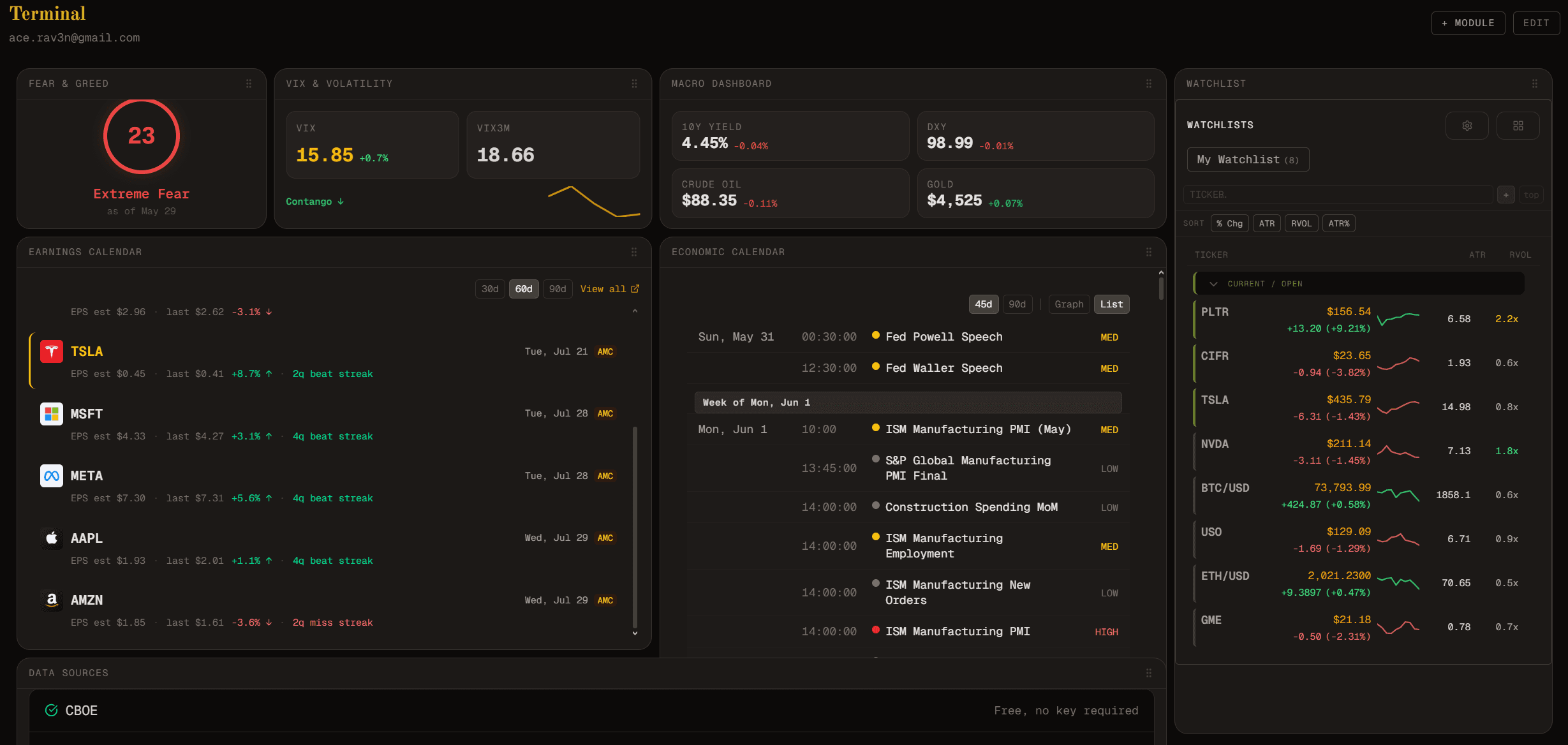Click the Economic Calendar module drag handle
The height and width of the screenshot is (745, 1568).
[1149, 252]
